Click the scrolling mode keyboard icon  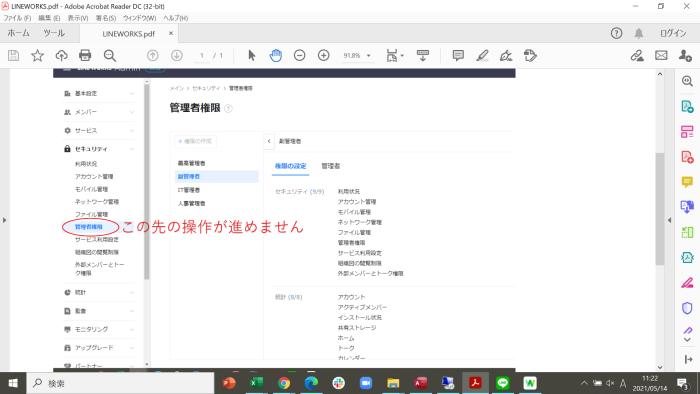click(x=422, y=55)
